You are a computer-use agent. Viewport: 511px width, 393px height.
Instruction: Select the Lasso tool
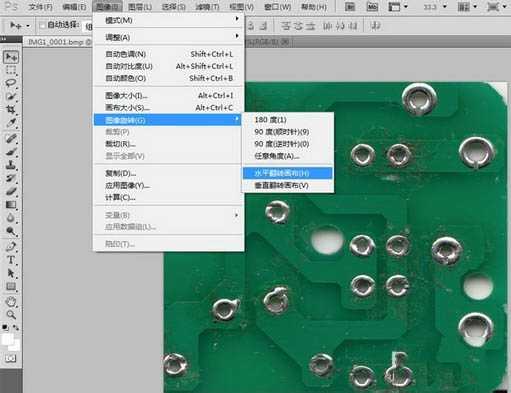11,83
